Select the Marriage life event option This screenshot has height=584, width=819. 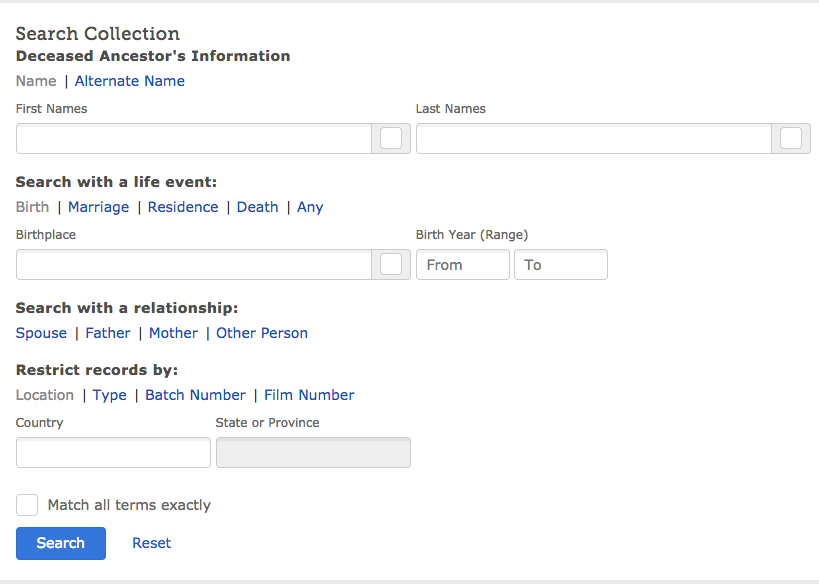click(98, 207)
